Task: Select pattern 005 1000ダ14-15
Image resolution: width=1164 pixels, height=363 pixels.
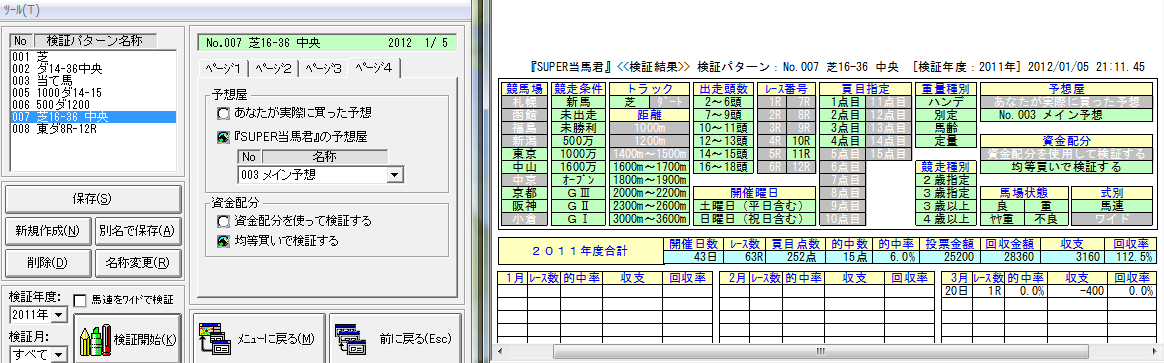Action: pyautogui.click(x=93, y=92)
